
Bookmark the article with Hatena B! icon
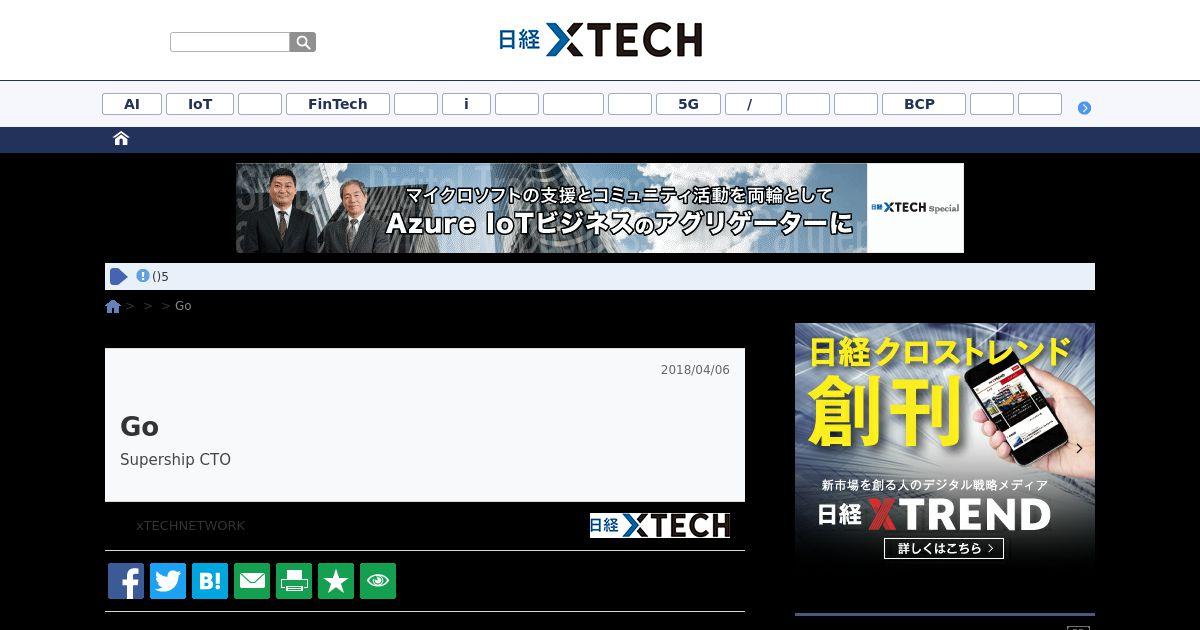click(210, 581)
